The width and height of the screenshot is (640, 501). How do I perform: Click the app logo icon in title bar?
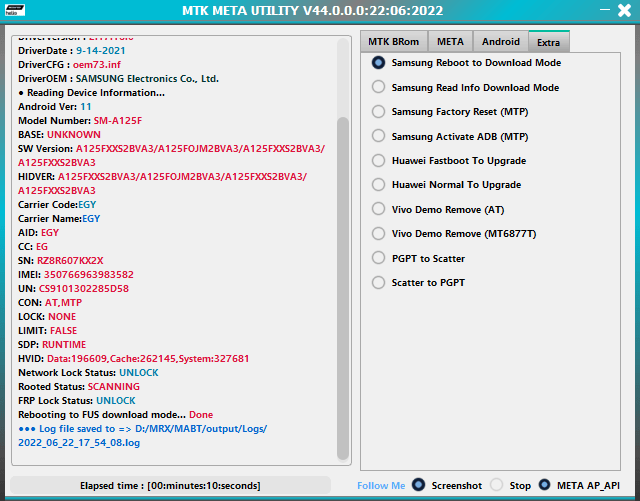click(x=15, y=10)
